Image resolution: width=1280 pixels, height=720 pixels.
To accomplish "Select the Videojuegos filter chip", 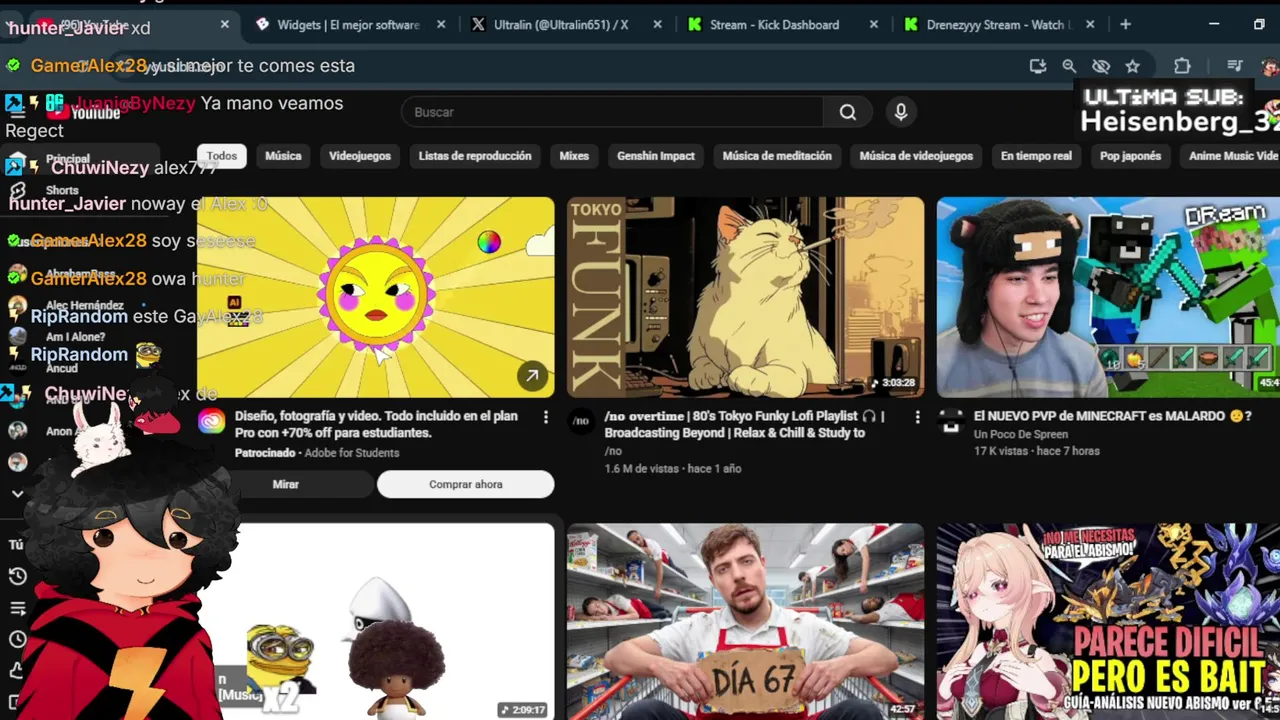I will [x=360, y=156].
